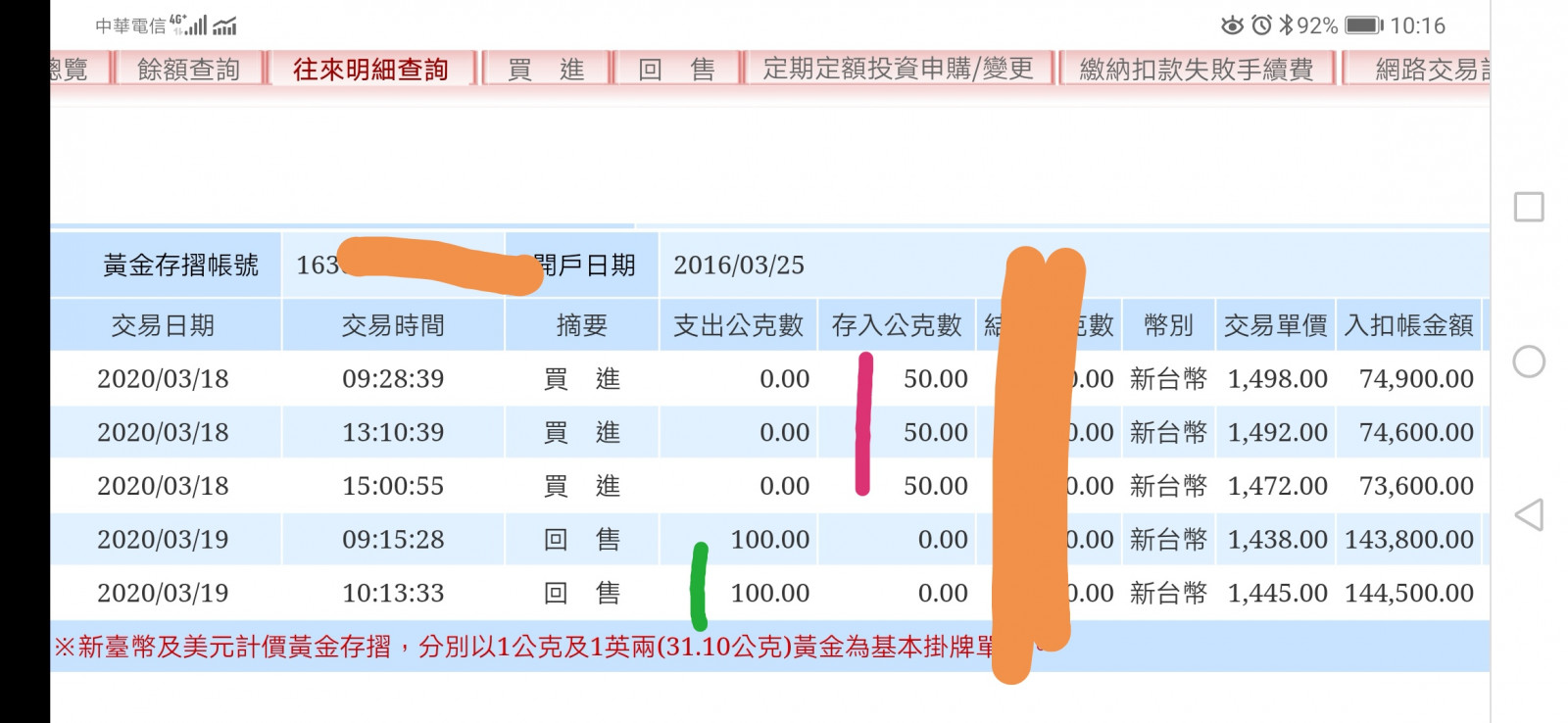The height and width of the screenshot is (723, 1568).
Task: Click the account opening date 2016/03/25
Action: pos(739,265)
